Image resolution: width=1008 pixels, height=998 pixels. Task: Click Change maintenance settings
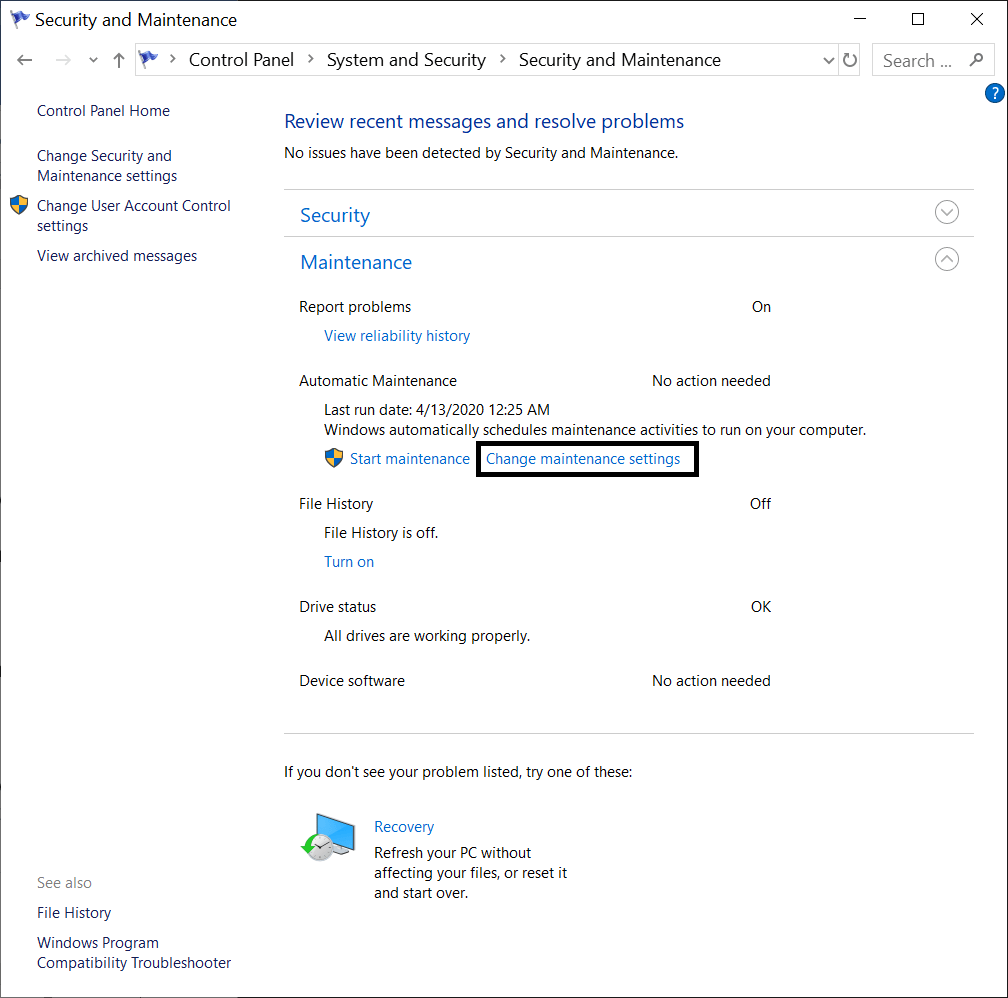(586, 458)
